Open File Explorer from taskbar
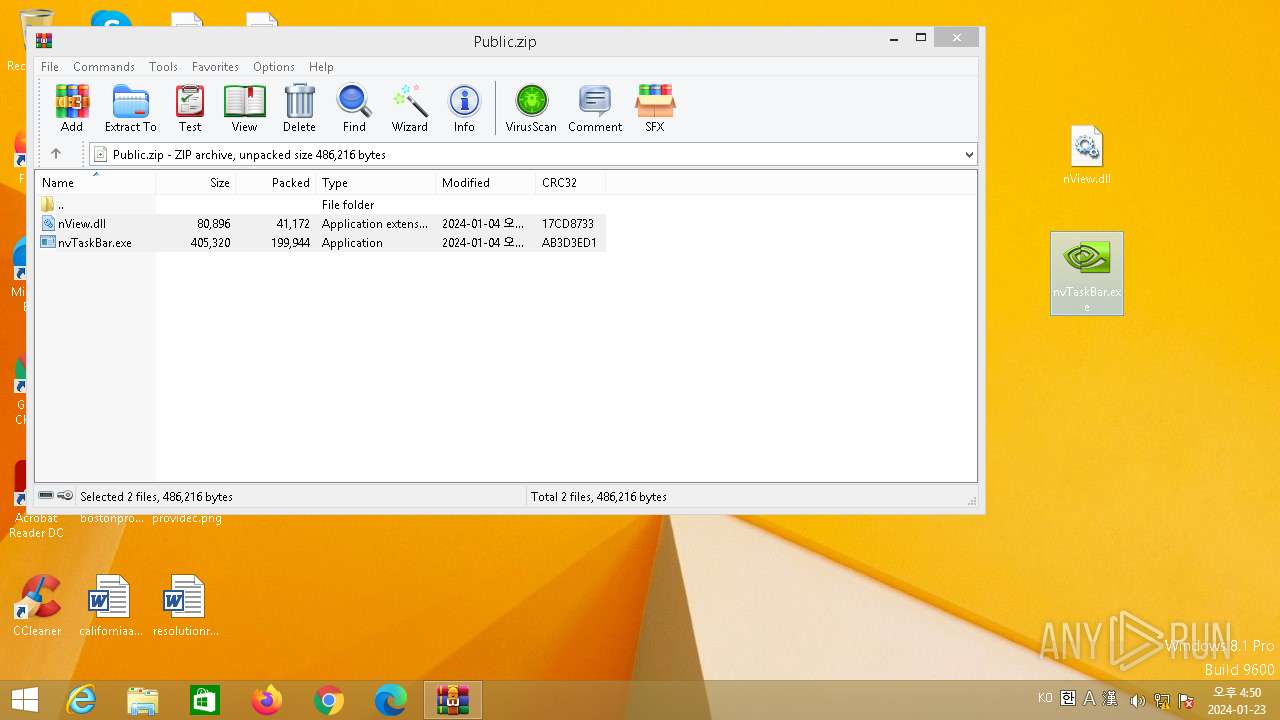Viewport: 1280px width, 720px height. click(143, 700)
